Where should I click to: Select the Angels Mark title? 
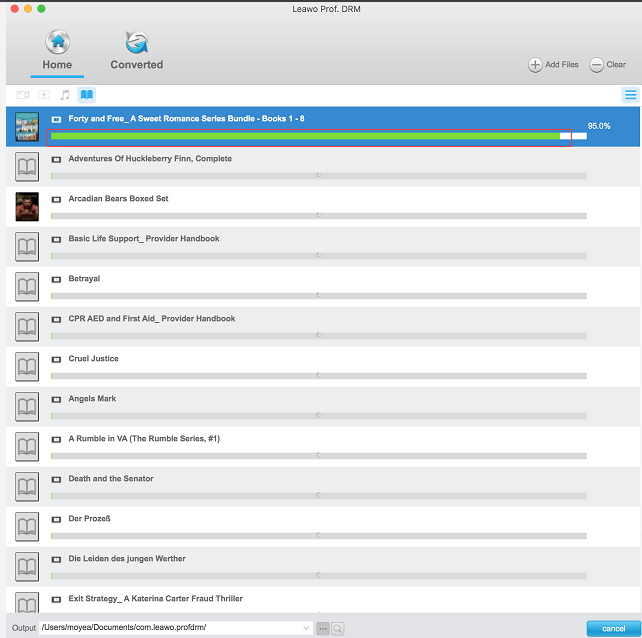92,399
